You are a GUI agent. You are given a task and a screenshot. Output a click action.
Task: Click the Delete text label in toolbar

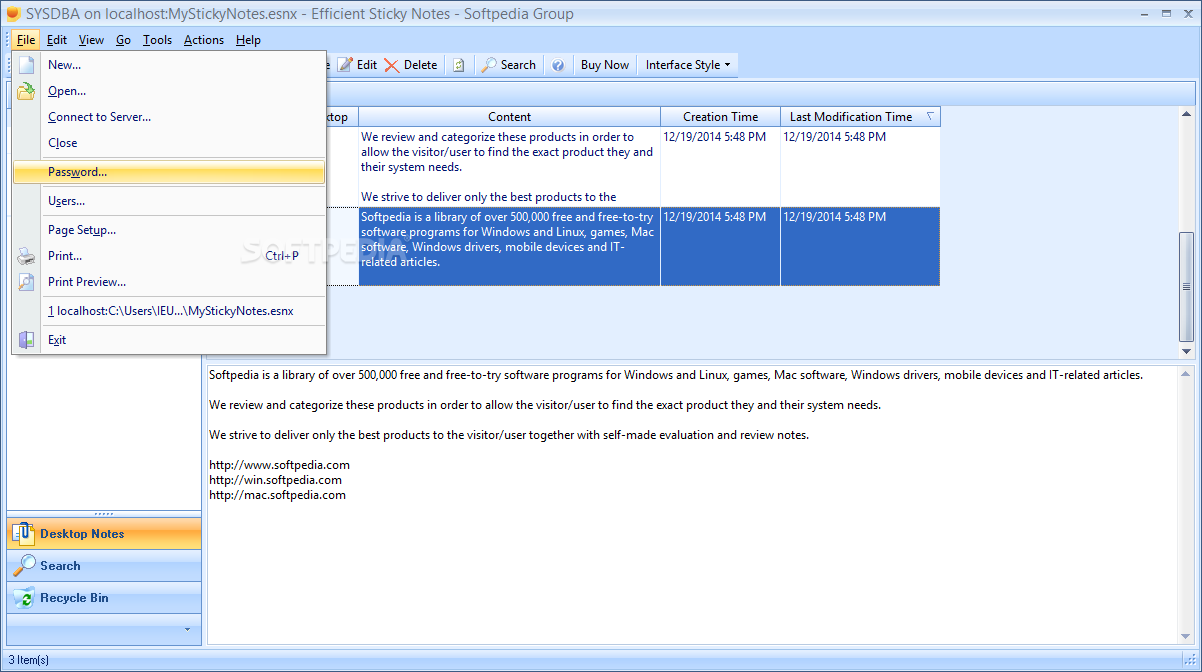click(420, 65)
